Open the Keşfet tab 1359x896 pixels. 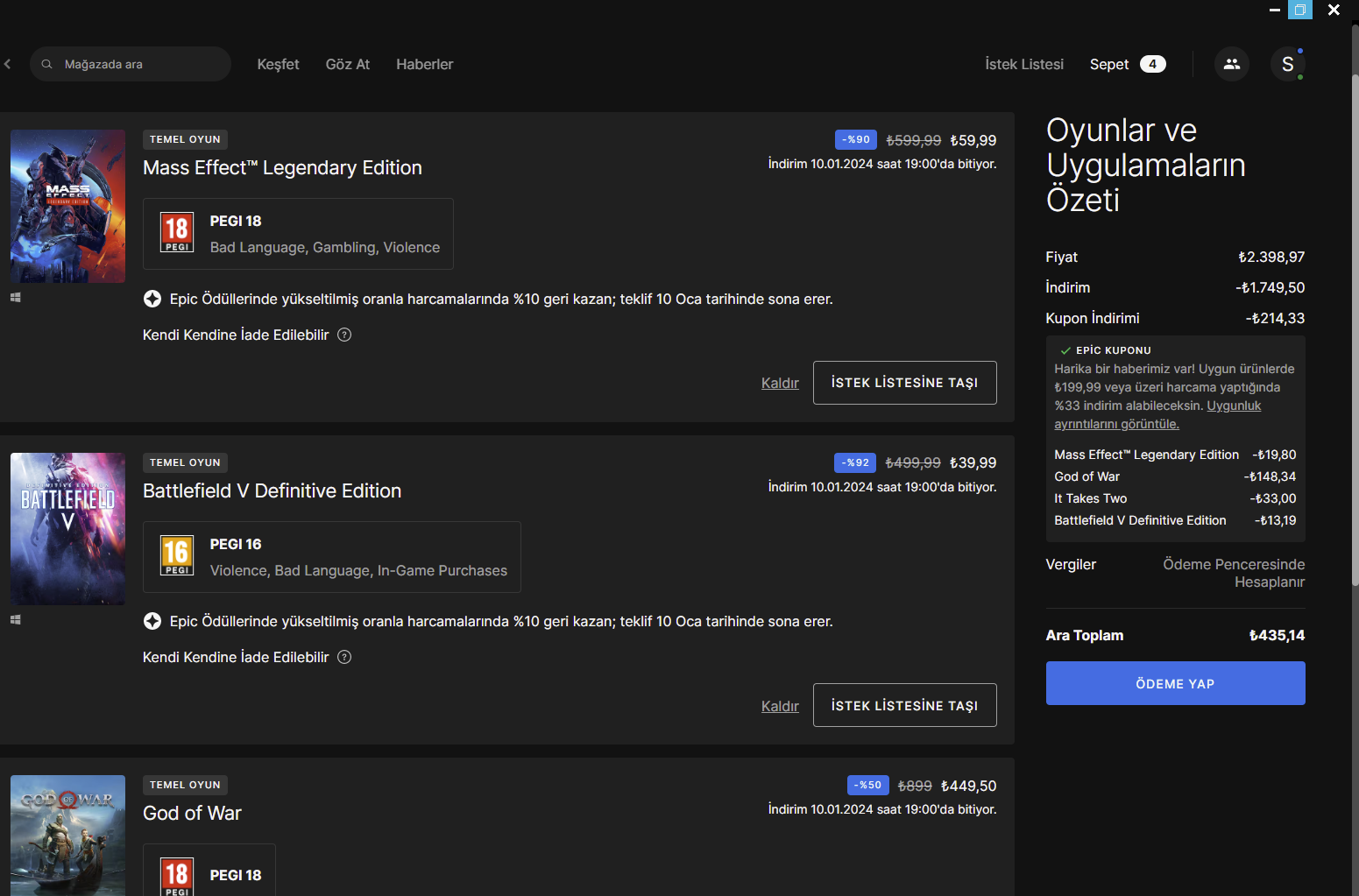click(x=278, y=64)
